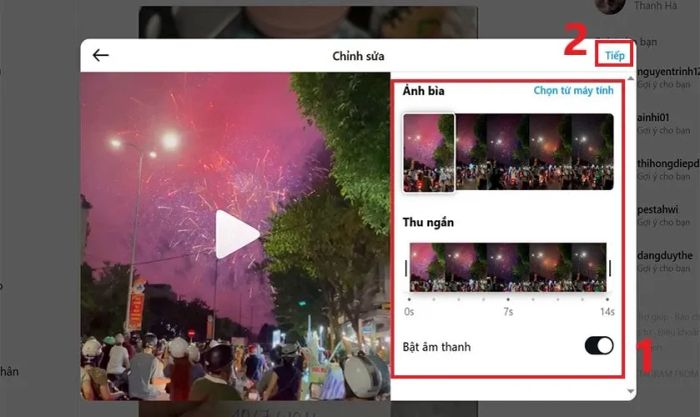Select the first highlighted cover thumbnail
700x417 pixels.
[x=429, y=152]
